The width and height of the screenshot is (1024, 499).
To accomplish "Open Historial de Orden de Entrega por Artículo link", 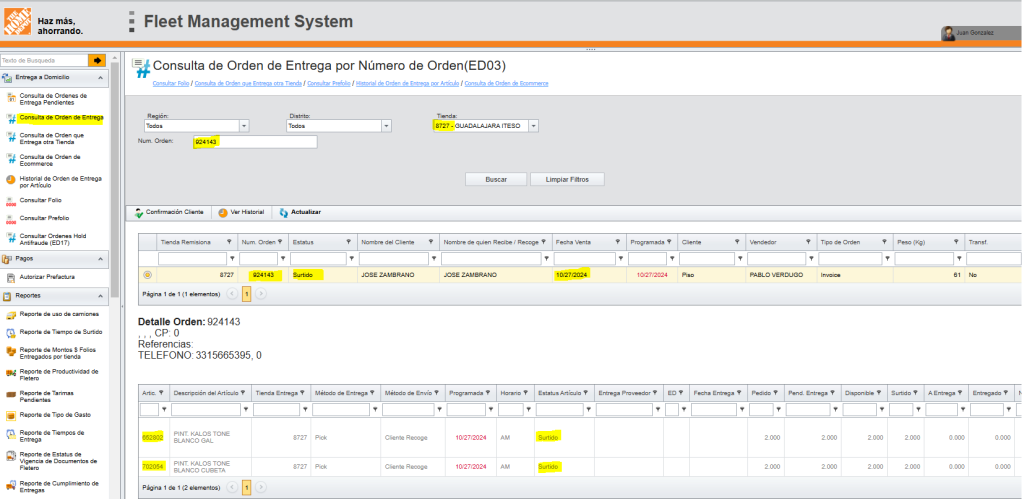I will pos(408,84).
